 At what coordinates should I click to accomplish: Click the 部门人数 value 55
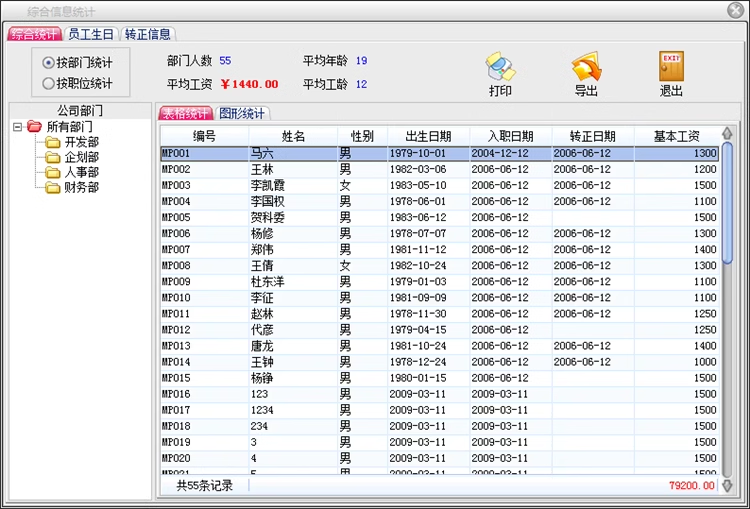[x=225, y=61]
